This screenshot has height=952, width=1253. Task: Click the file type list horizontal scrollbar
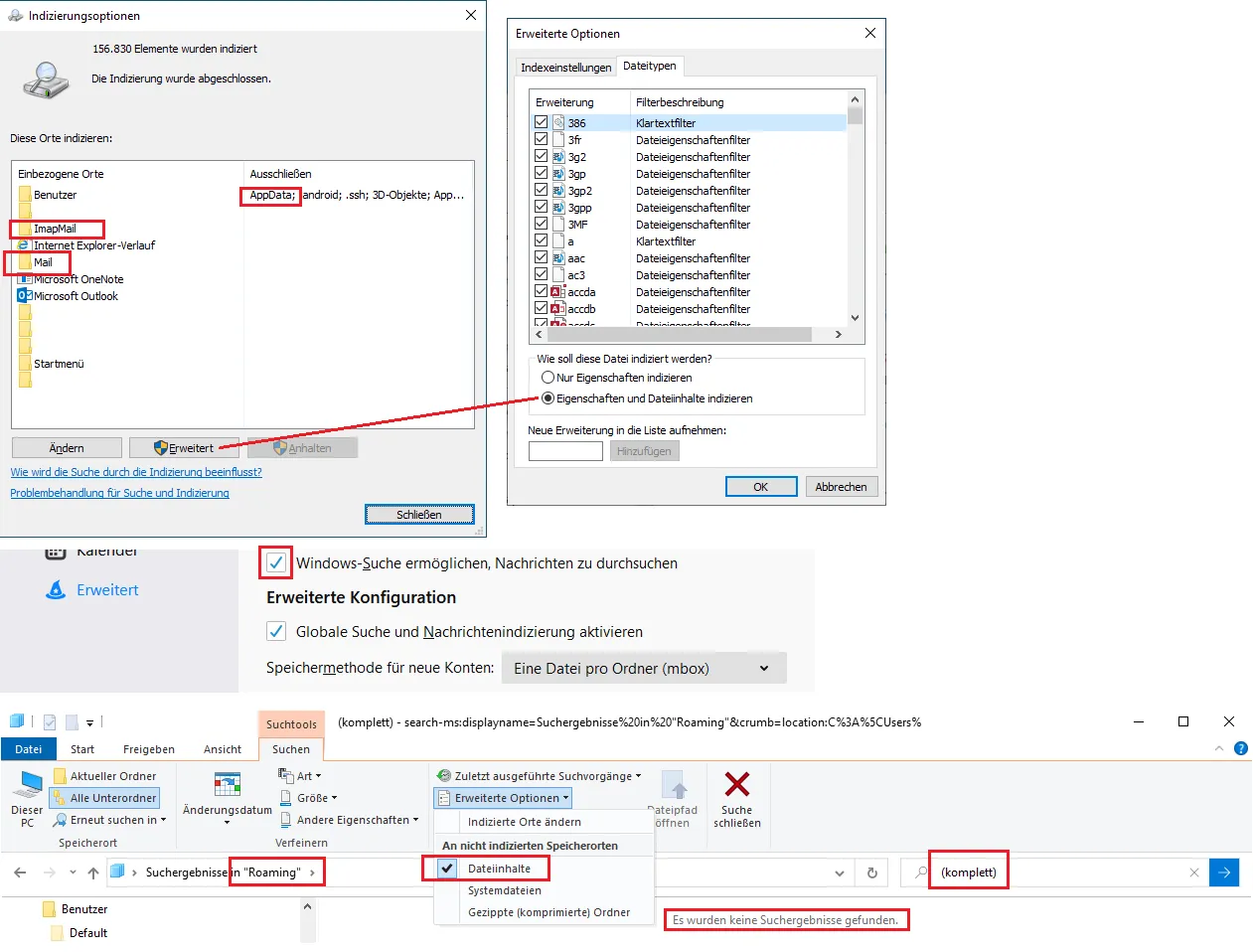click(x=682, y=334)
